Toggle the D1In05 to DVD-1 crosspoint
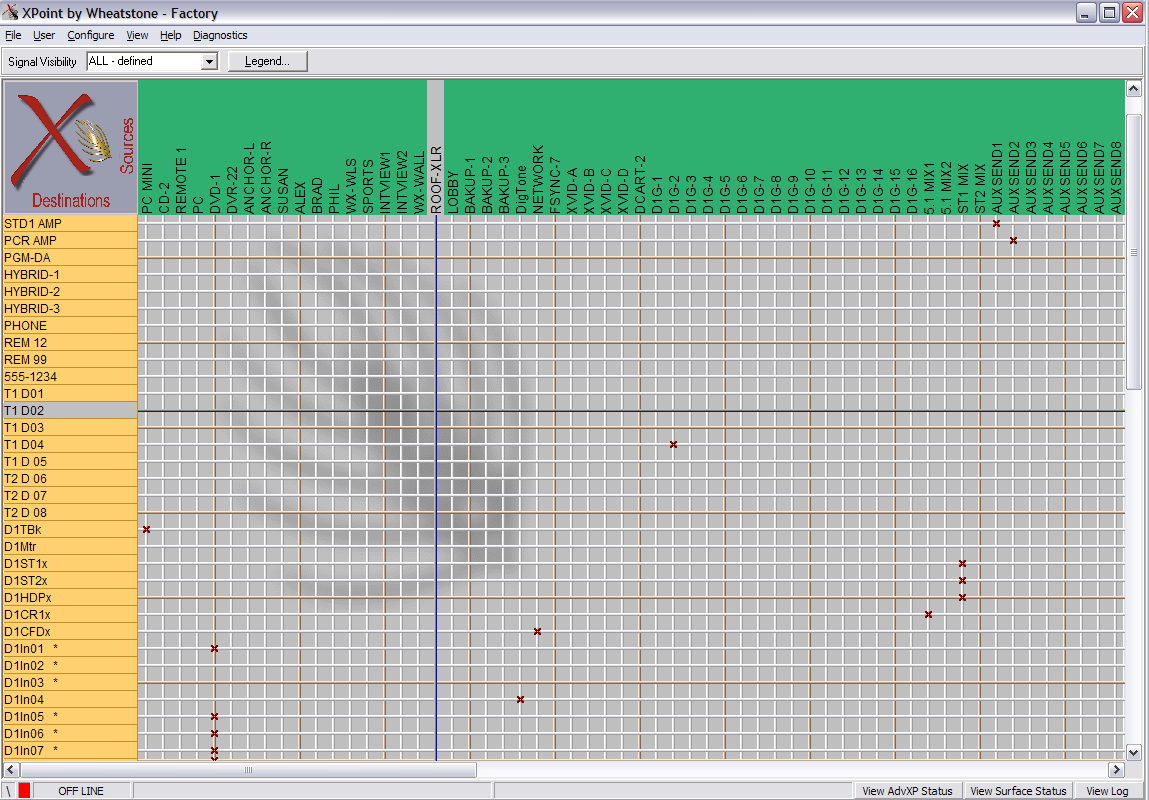The height and width of the screenshot is (800, 1149). 215,716
